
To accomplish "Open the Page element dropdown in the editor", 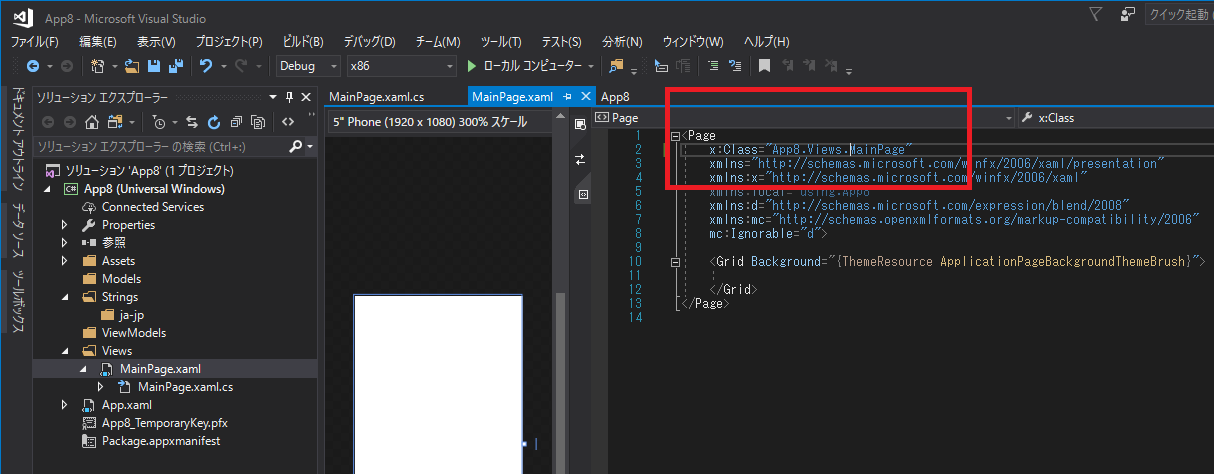I will click(804, 118).
